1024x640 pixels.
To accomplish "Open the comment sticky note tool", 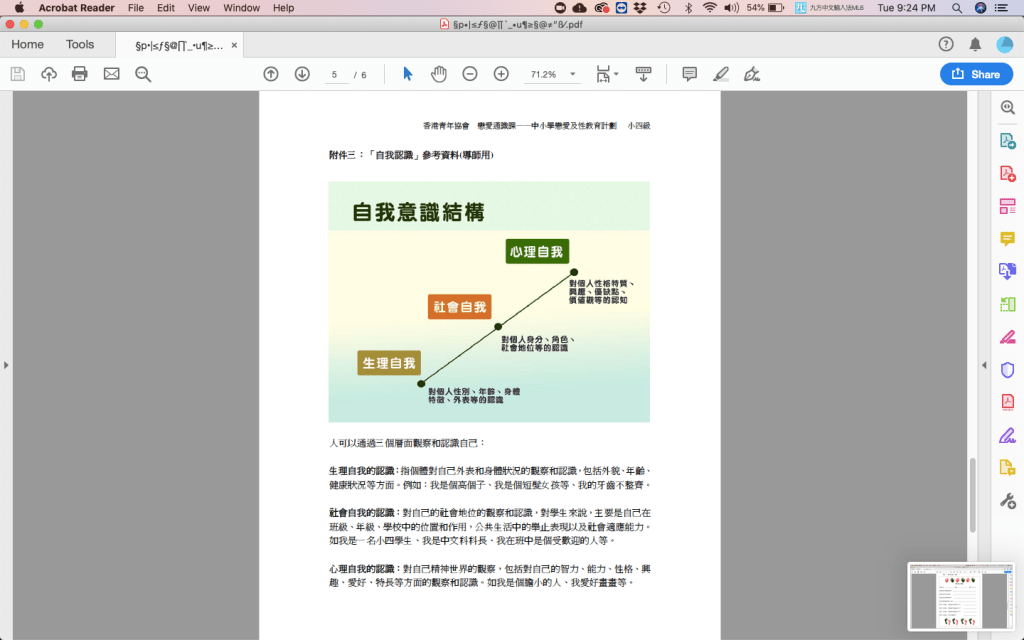I will 689,74.
